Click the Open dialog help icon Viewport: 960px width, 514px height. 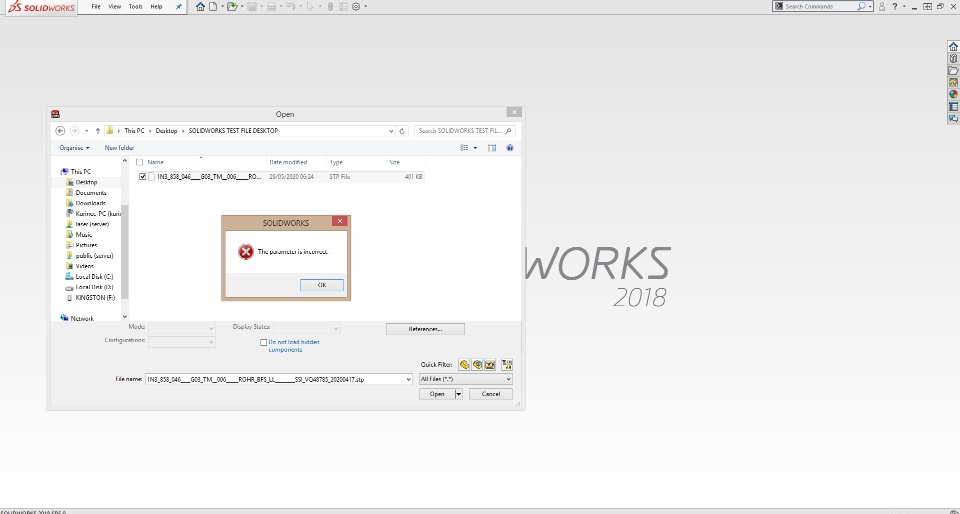point(510,147)
